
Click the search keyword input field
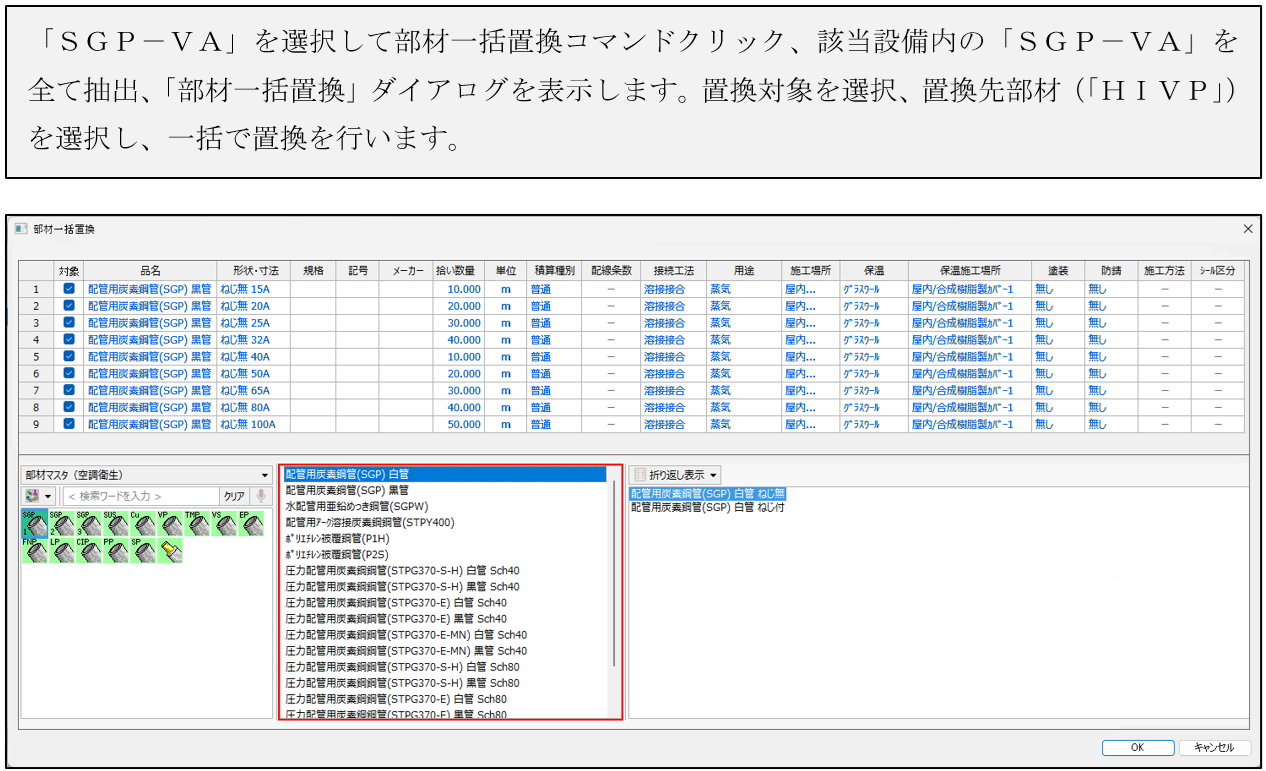pos(140,496)
